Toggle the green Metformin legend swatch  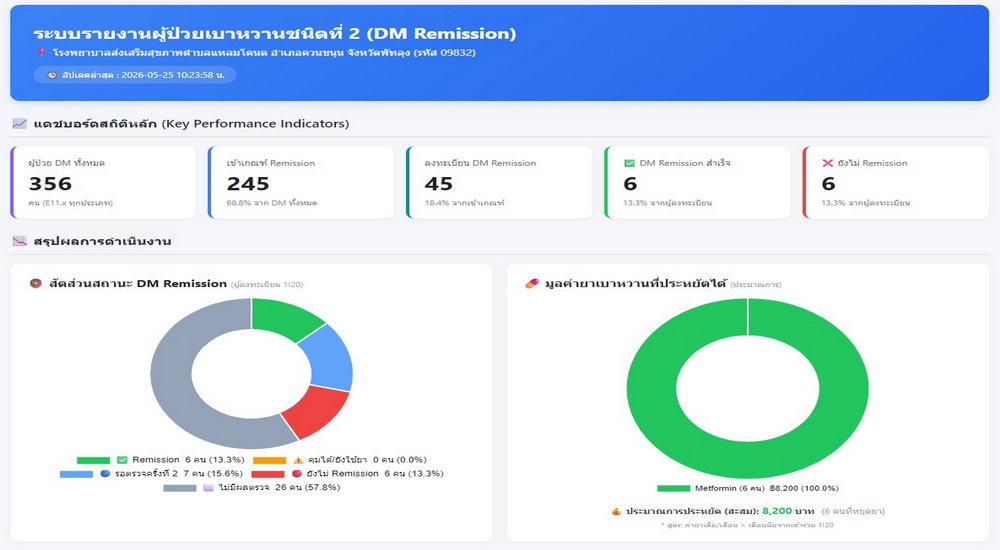[x=673, y=489]
